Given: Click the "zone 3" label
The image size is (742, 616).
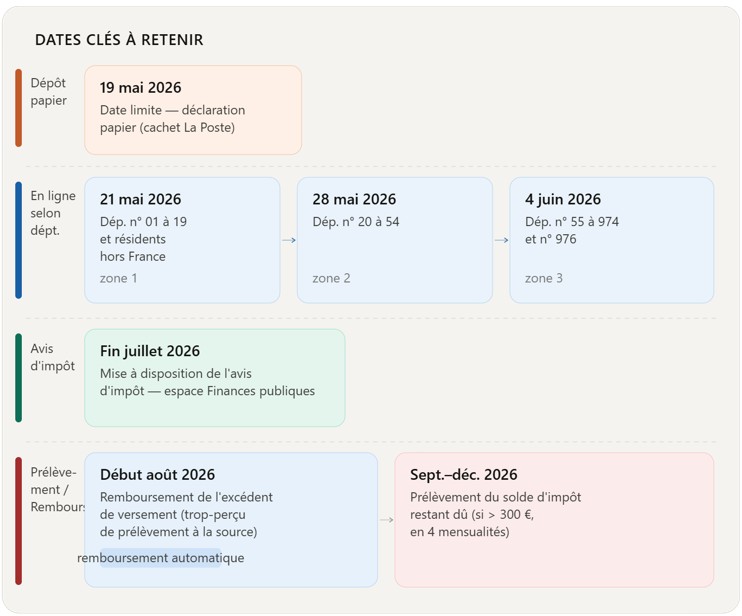Looking at the screenshot, I should [544, 278].
